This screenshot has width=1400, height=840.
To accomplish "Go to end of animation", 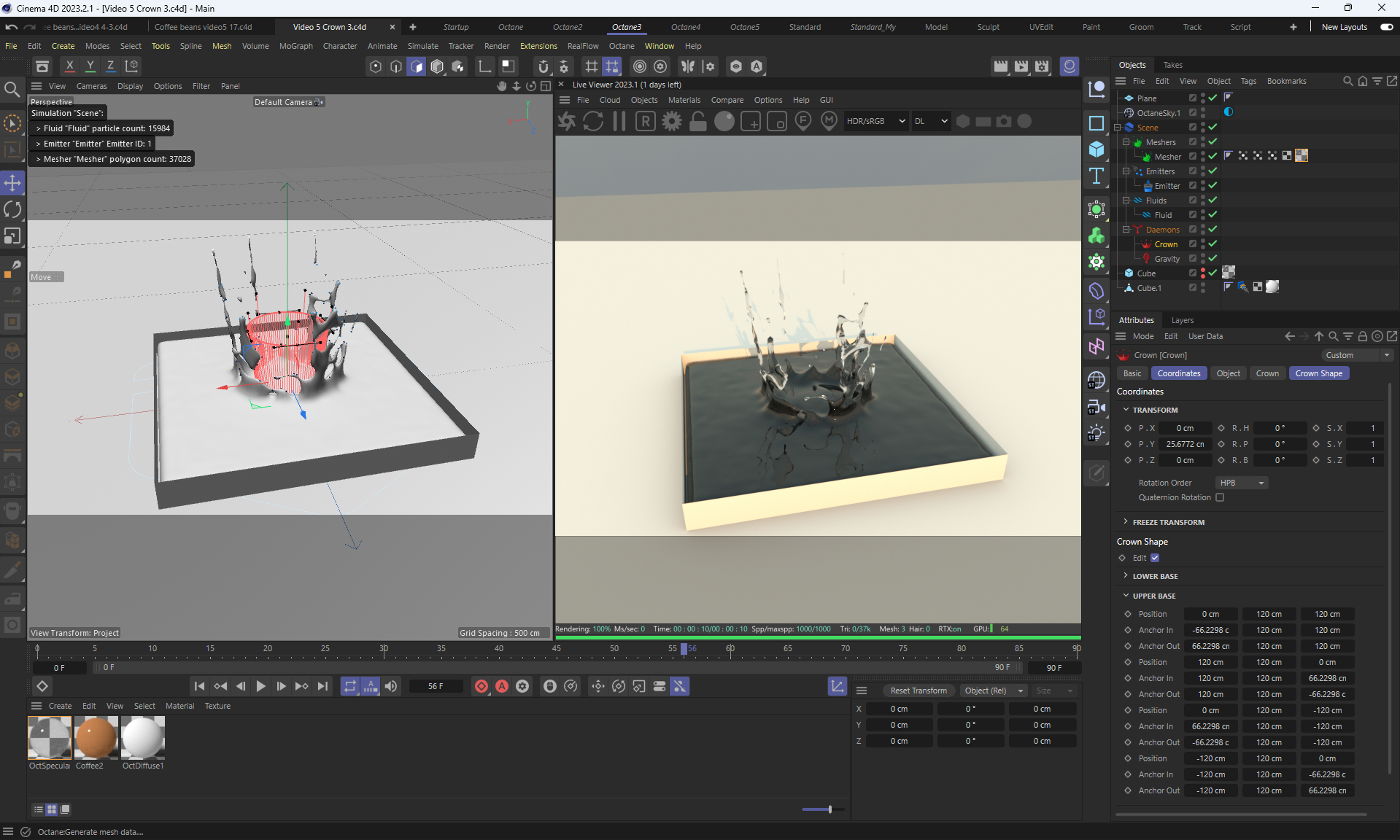I will [x=322, y=686].
